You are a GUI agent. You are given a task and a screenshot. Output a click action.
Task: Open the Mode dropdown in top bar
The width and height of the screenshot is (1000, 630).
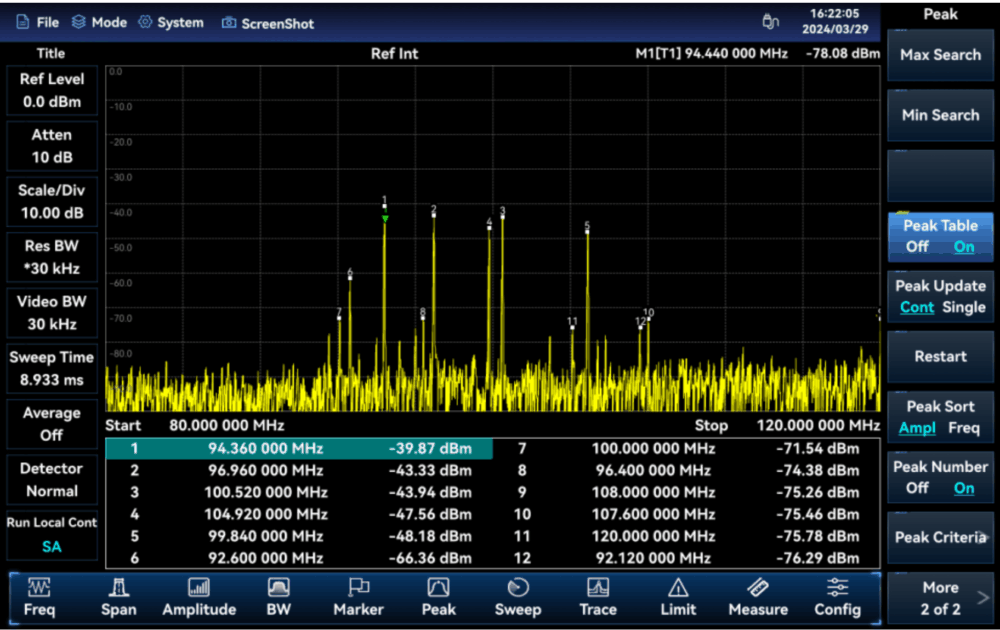tap(99, 22)
